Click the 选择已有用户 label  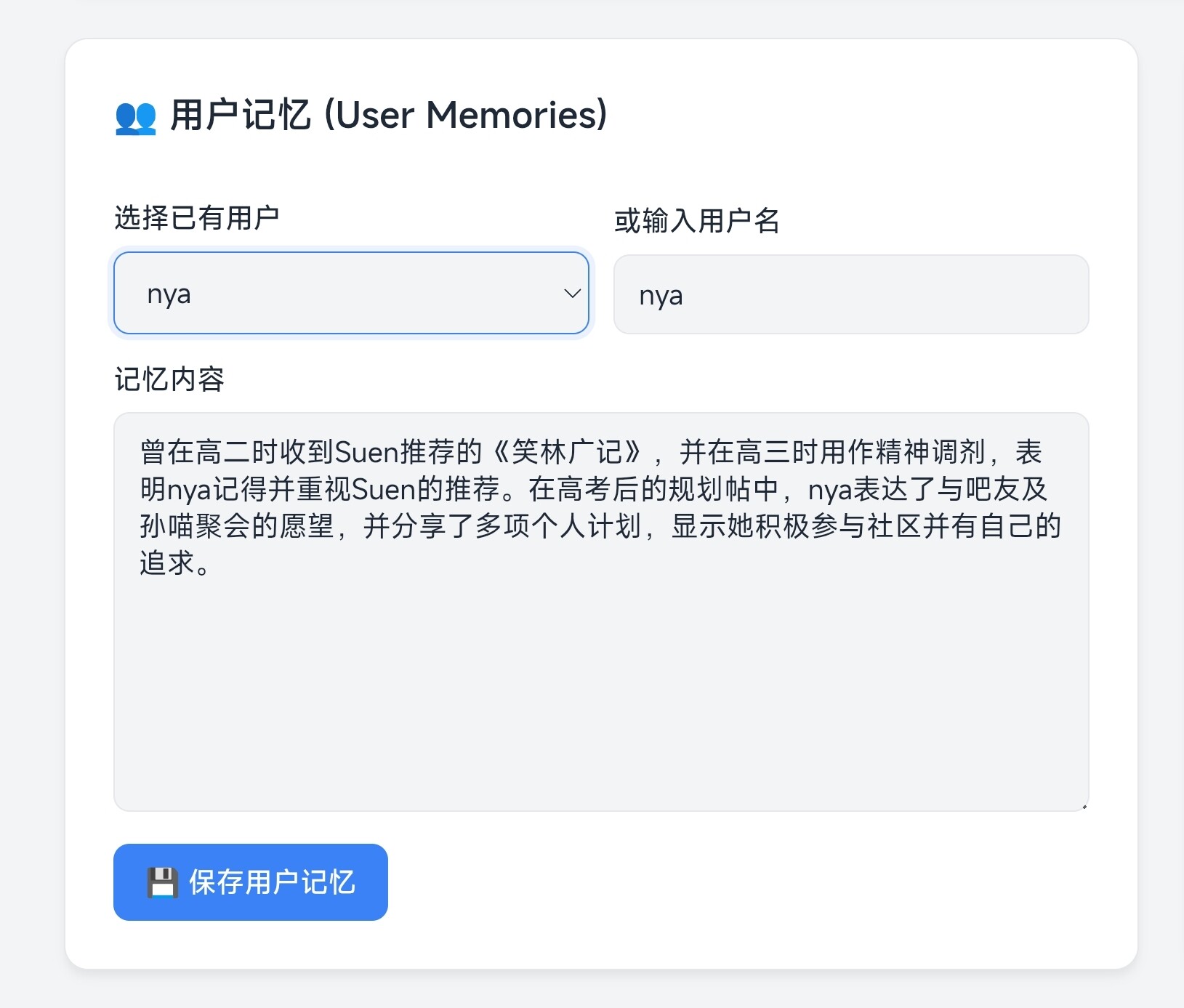[x=196, y=218]
